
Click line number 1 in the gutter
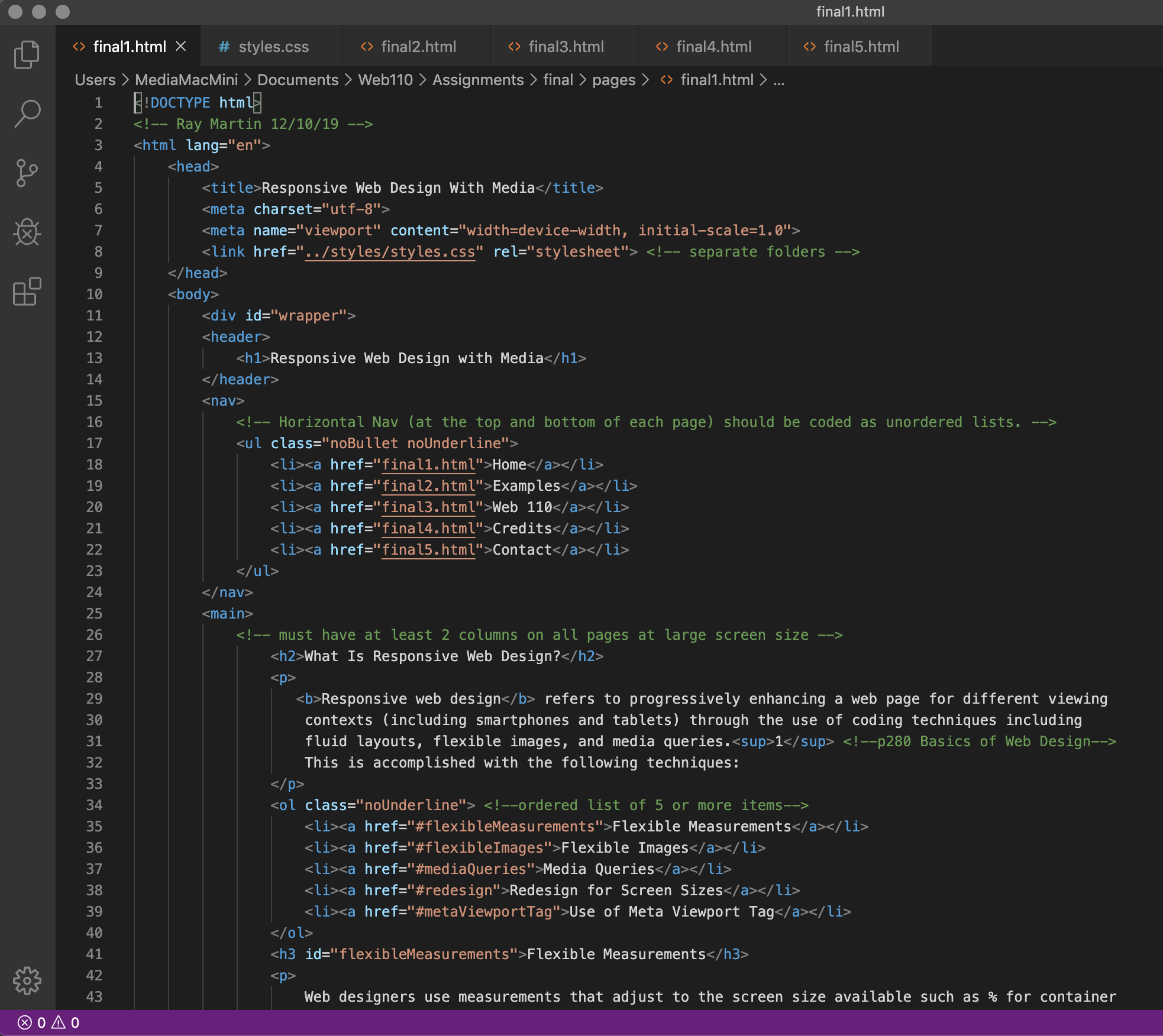98,103
